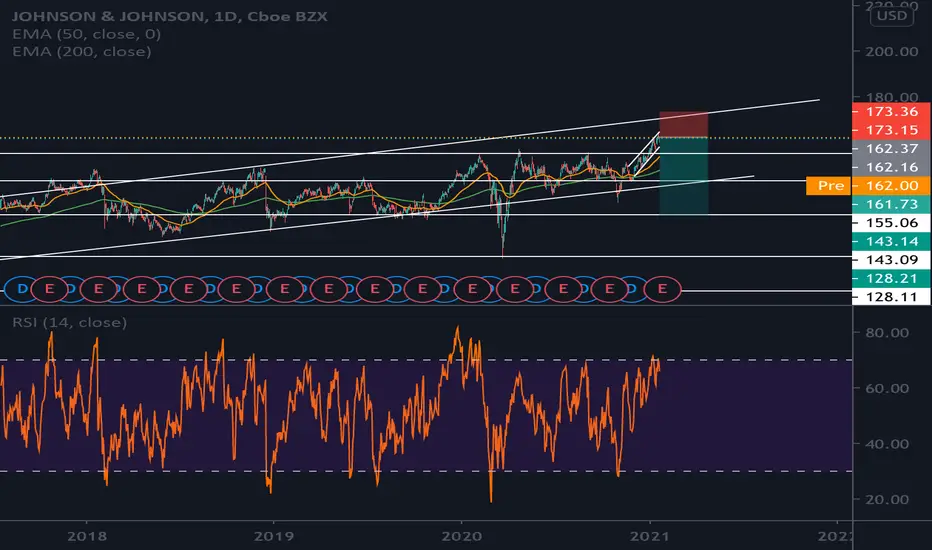The image size is (932, 550).
Task: Click the 200.00 price axis tick
Action: pyautogui.click(x=892, y=52)
